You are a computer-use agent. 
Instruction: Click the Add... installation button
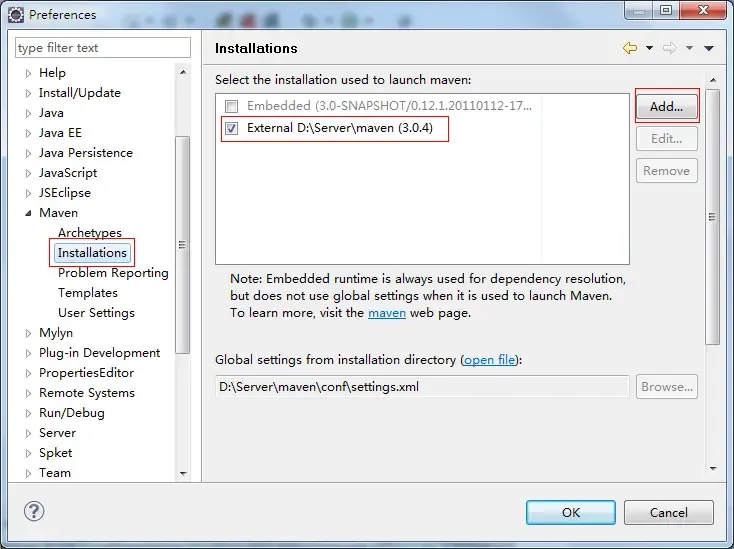point(667,106)
